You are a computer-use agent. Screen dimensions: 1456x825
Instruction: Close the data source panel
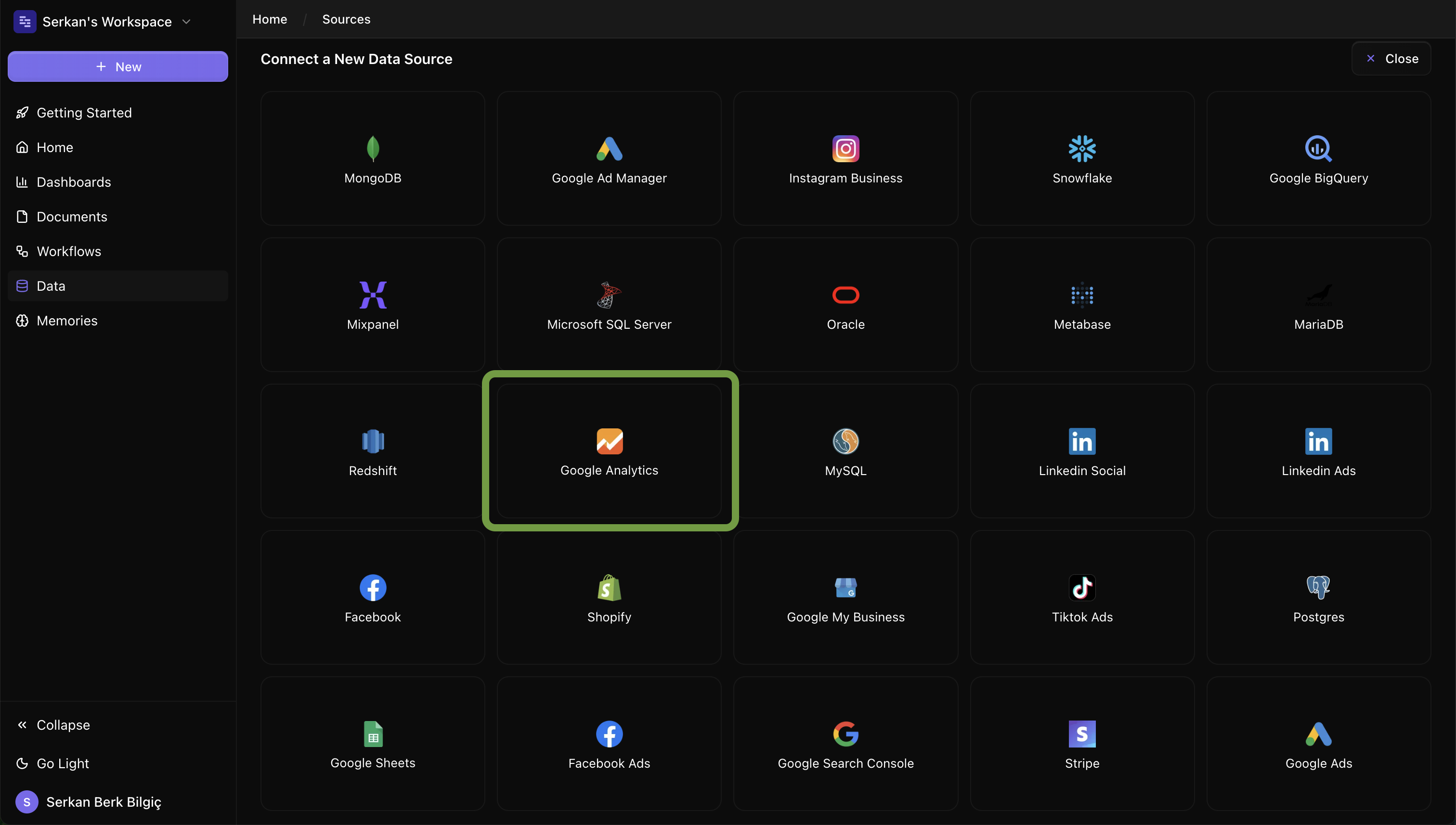click(1391, 58)
